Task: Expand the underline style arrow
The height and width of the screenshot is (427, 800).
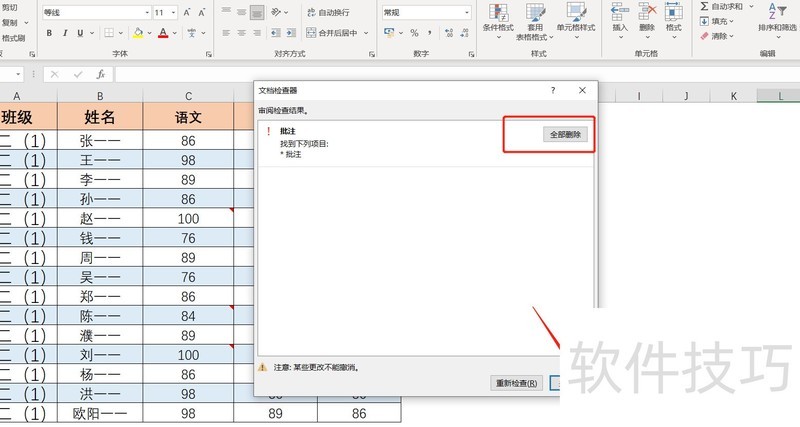Action: click(92, 33)
